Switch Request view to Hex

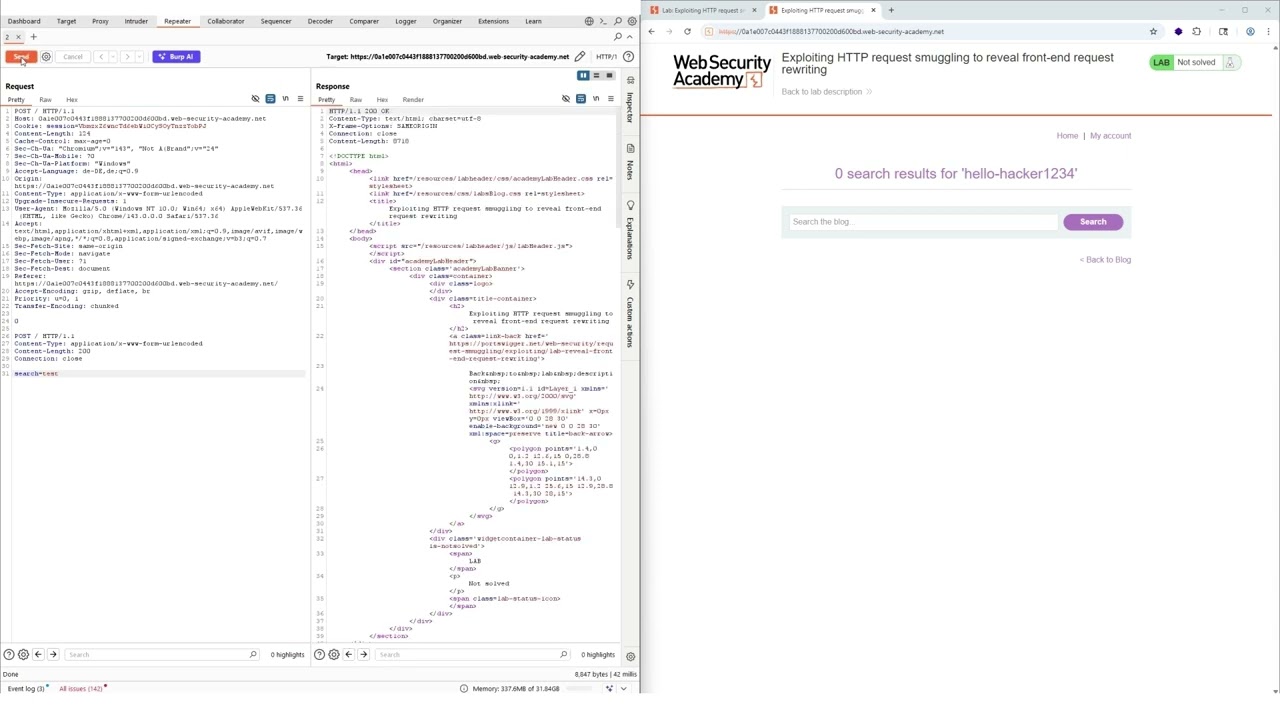(72, 100)
